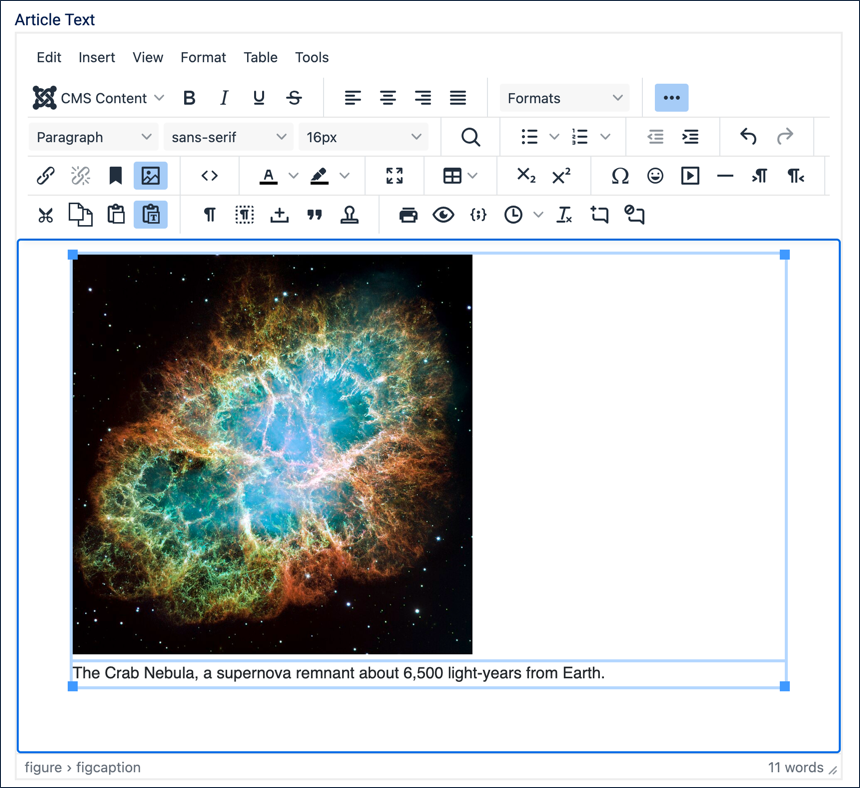The image size is (860, 788).
Task: Increase indent
Action: click(690, 137)
